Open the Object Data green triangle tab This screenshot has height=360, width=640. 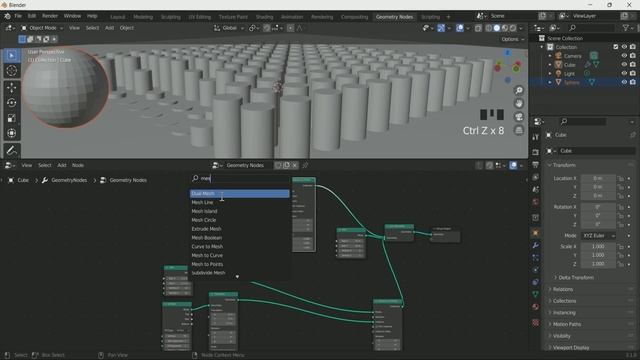pos(536,294)
